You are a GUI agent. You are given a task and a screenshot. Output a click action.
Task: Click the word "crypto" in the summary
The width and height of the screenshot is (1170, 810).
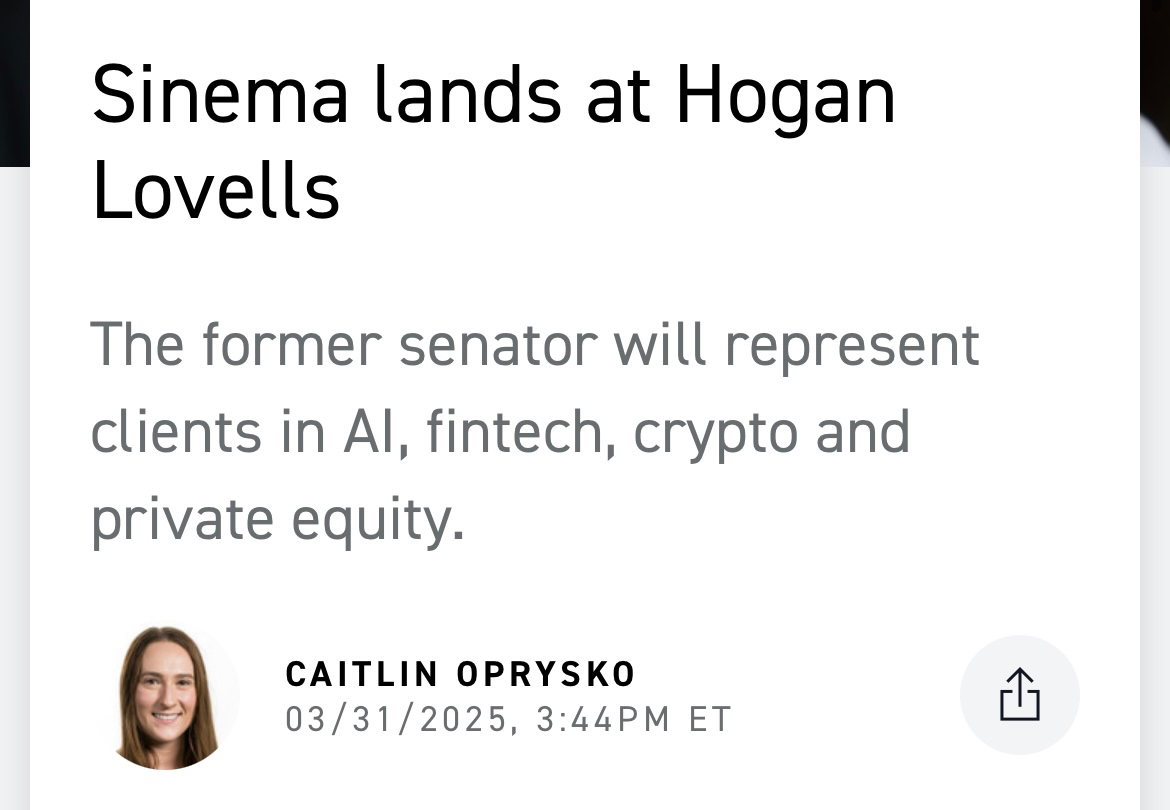(716, 432)
